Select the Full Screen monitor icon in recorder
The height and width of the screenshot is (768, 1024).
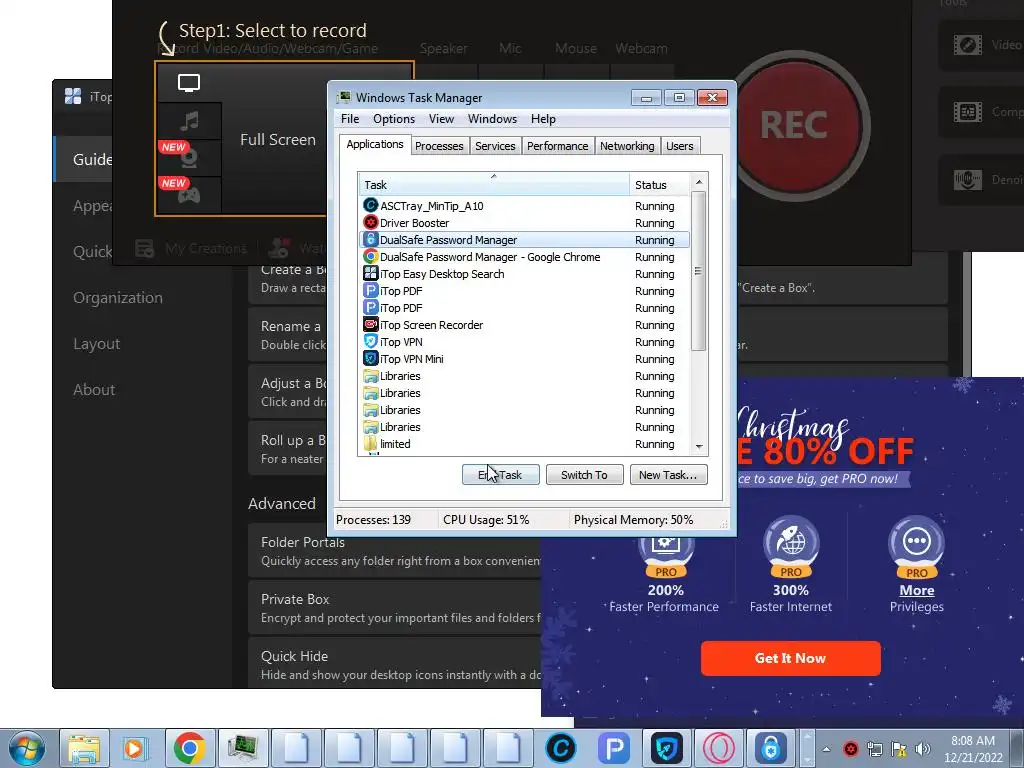(189, 83)
